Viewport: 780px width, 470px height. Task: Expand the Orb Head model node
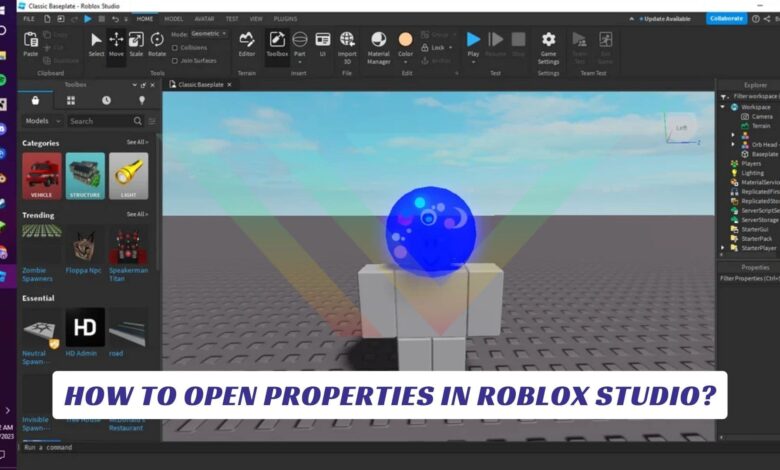(733, 145)
